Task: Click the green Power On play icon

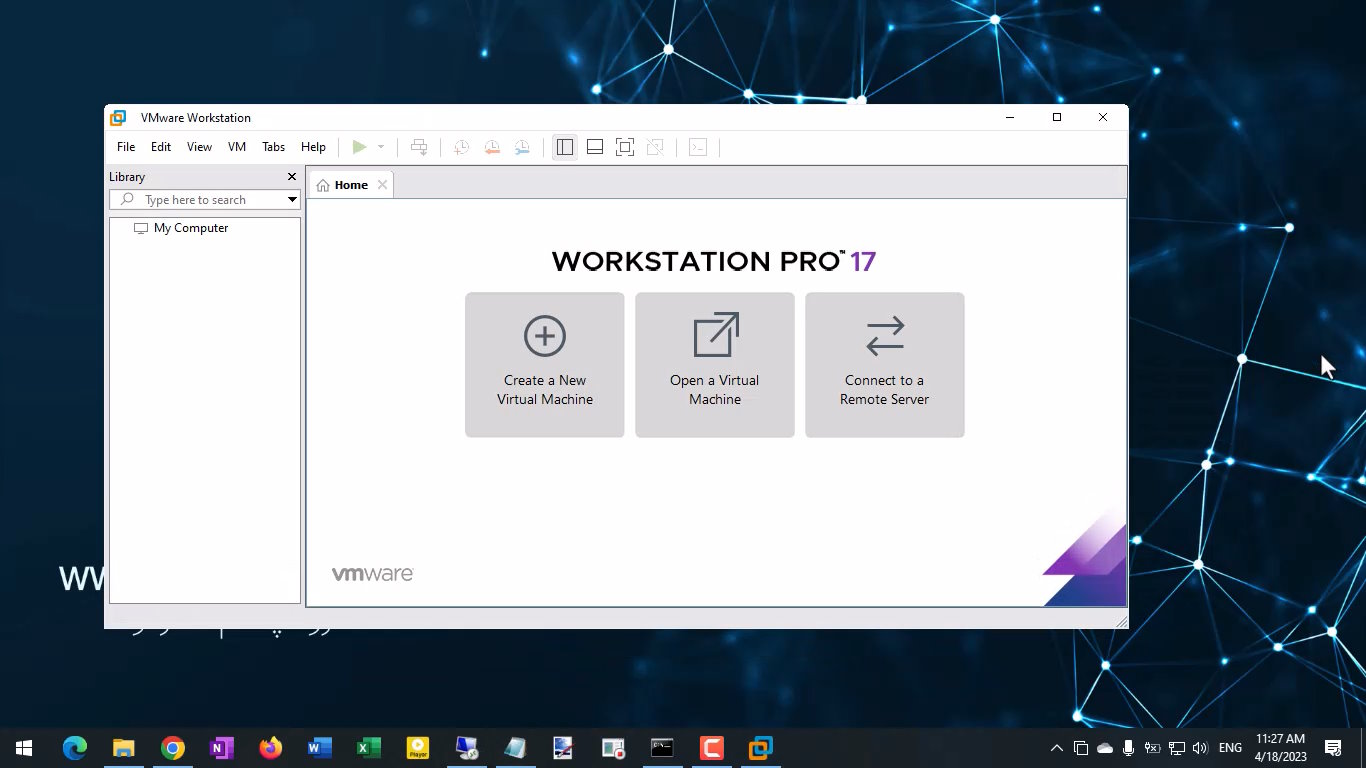Action: 359,147
